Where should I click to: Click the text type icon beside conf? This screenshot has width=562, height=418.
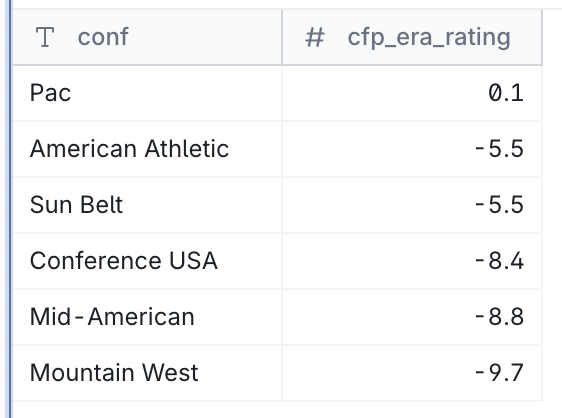pos(45,37)
